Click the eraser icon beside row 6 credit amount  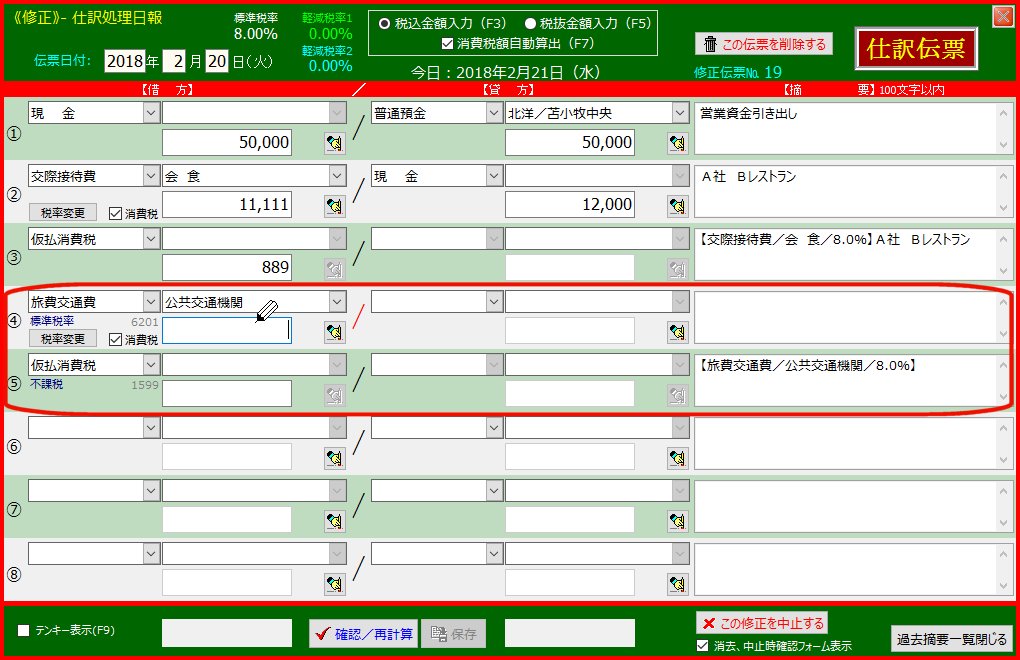click(677, 458)
